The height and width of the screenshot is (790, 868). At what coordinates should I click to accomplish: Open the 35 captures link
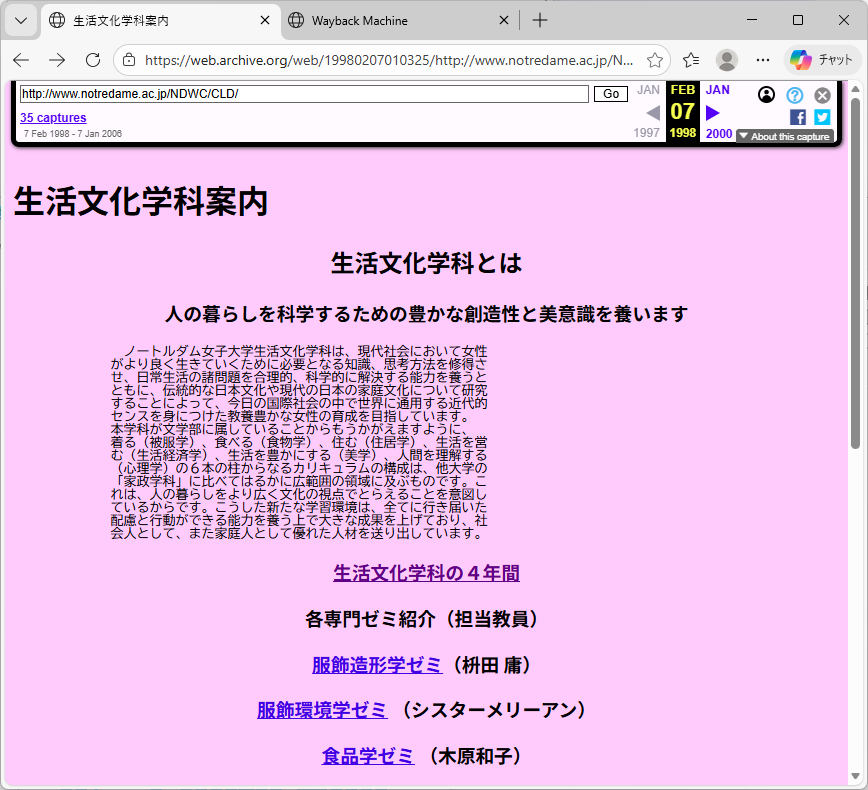(53, 118)
